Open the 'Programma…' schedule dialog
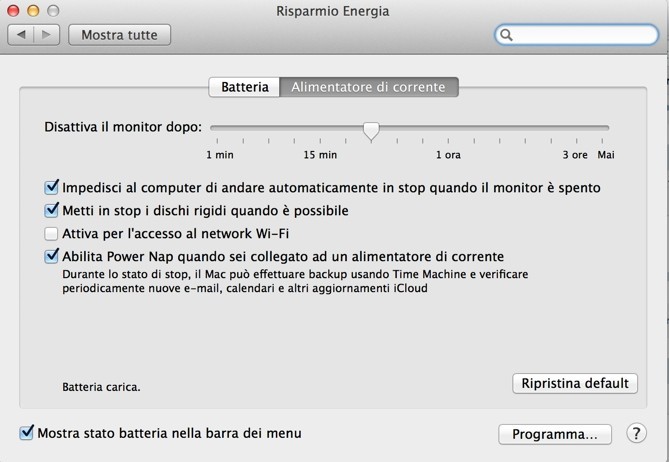 pyautogui.click(x=554, y=434)
